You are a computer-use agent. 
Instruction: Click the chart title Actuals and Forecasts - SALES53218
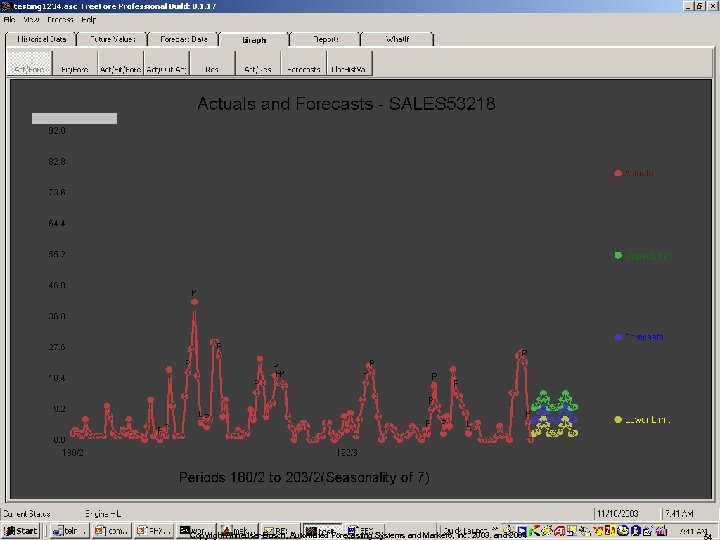click(x=346, y=104)
